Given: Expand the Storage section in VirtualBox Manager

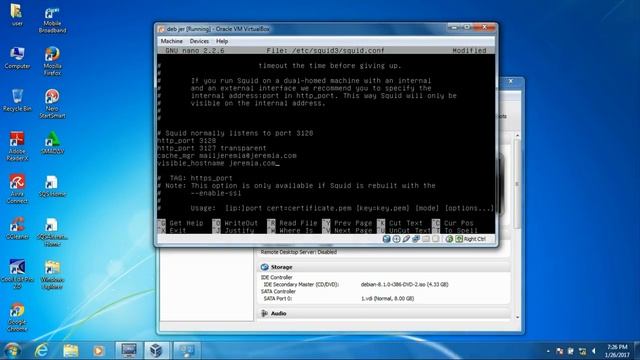Looking at the screenshot, I should point(282,267).
